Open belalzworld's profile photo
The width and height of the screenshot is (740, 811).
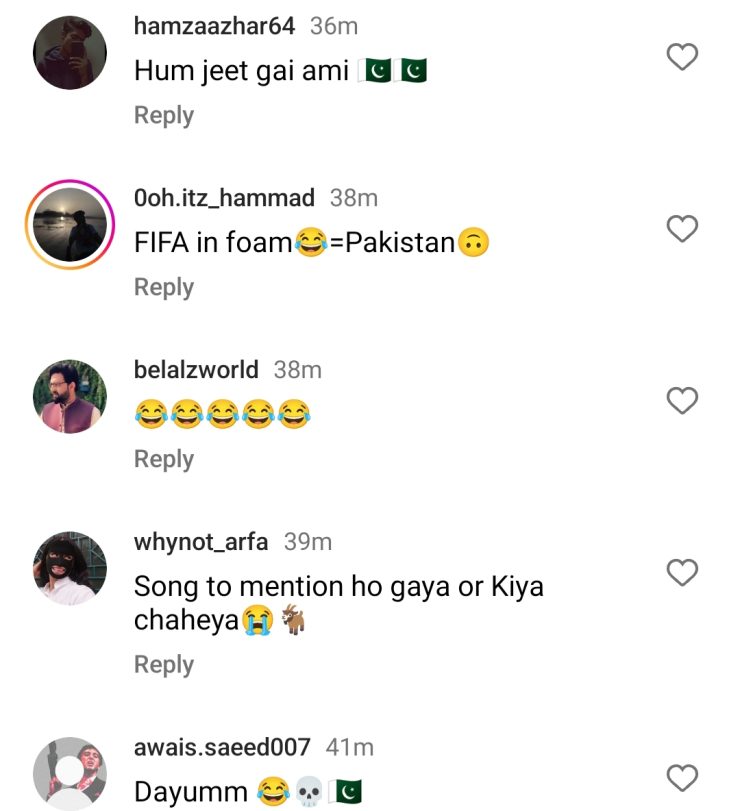click(x=70, y=397)
